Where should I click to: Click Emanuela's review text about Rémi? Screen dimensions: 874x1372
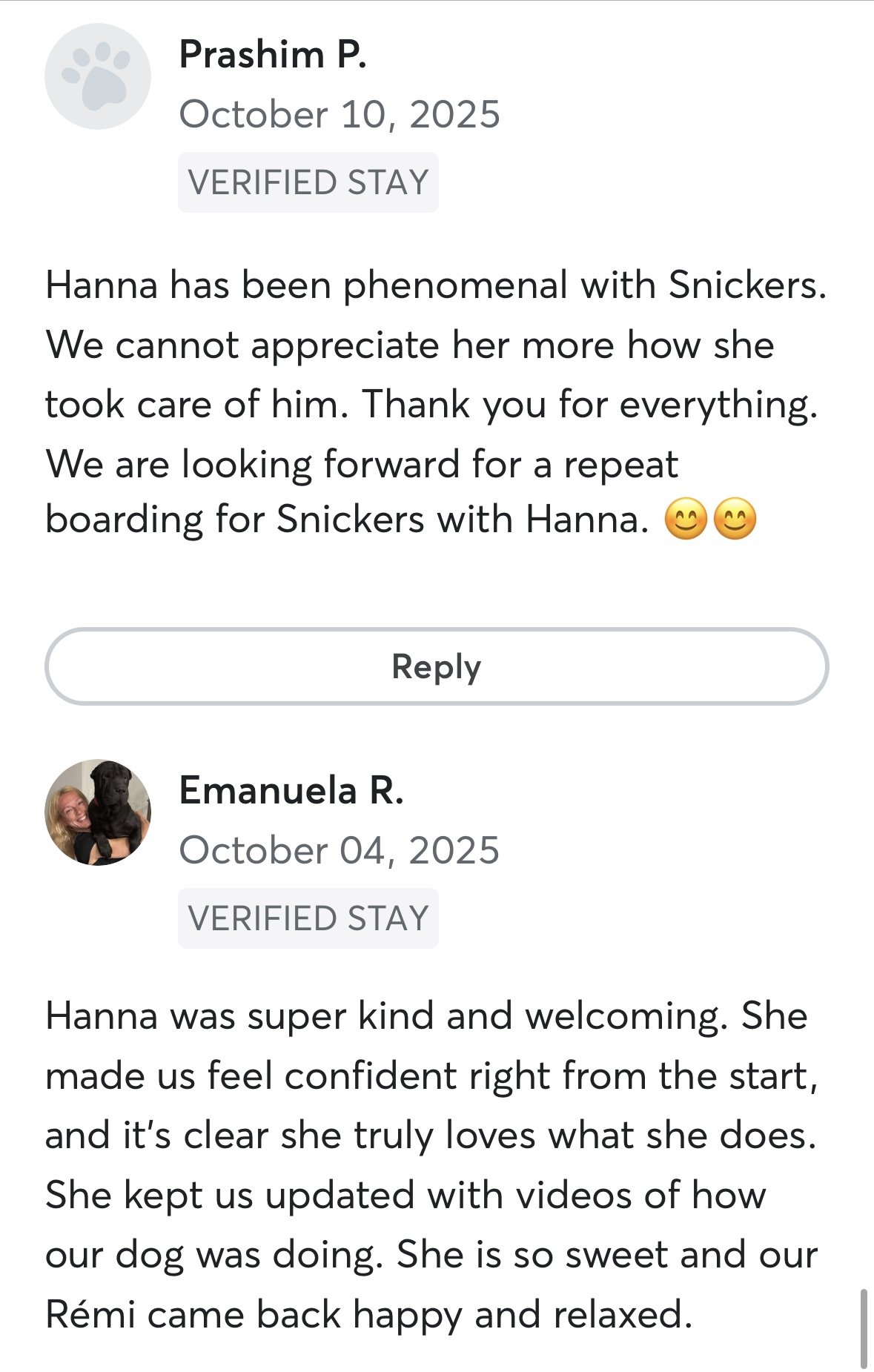[432, 1165]
